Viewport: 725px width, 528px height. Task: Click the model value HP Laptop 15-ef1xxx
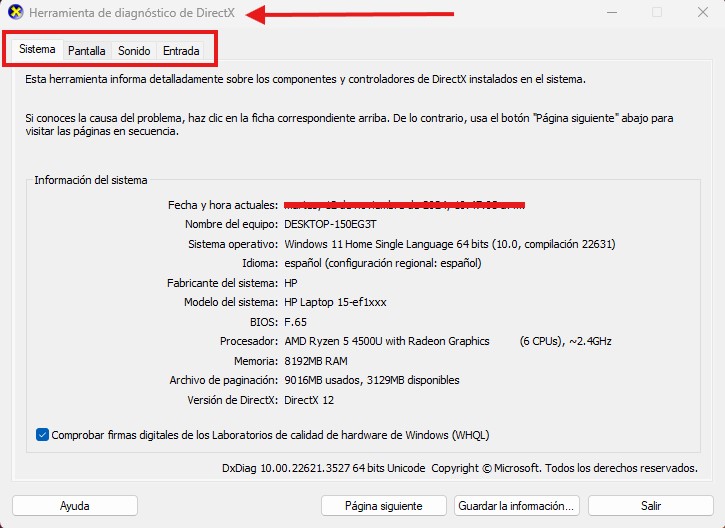(335, 302)
